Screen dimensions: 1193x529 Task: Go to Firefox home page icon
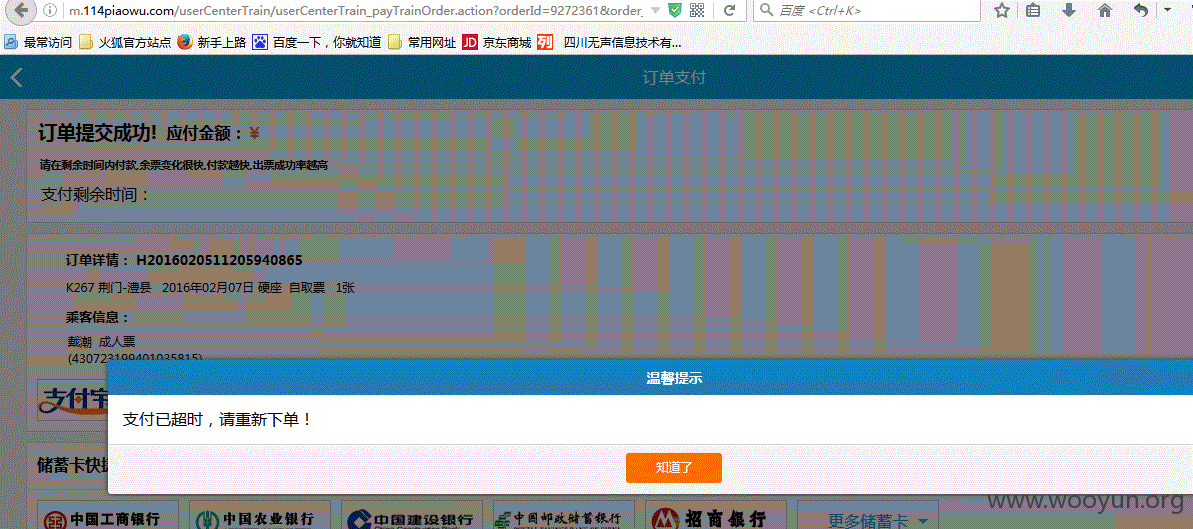[x=1105, y=11]
